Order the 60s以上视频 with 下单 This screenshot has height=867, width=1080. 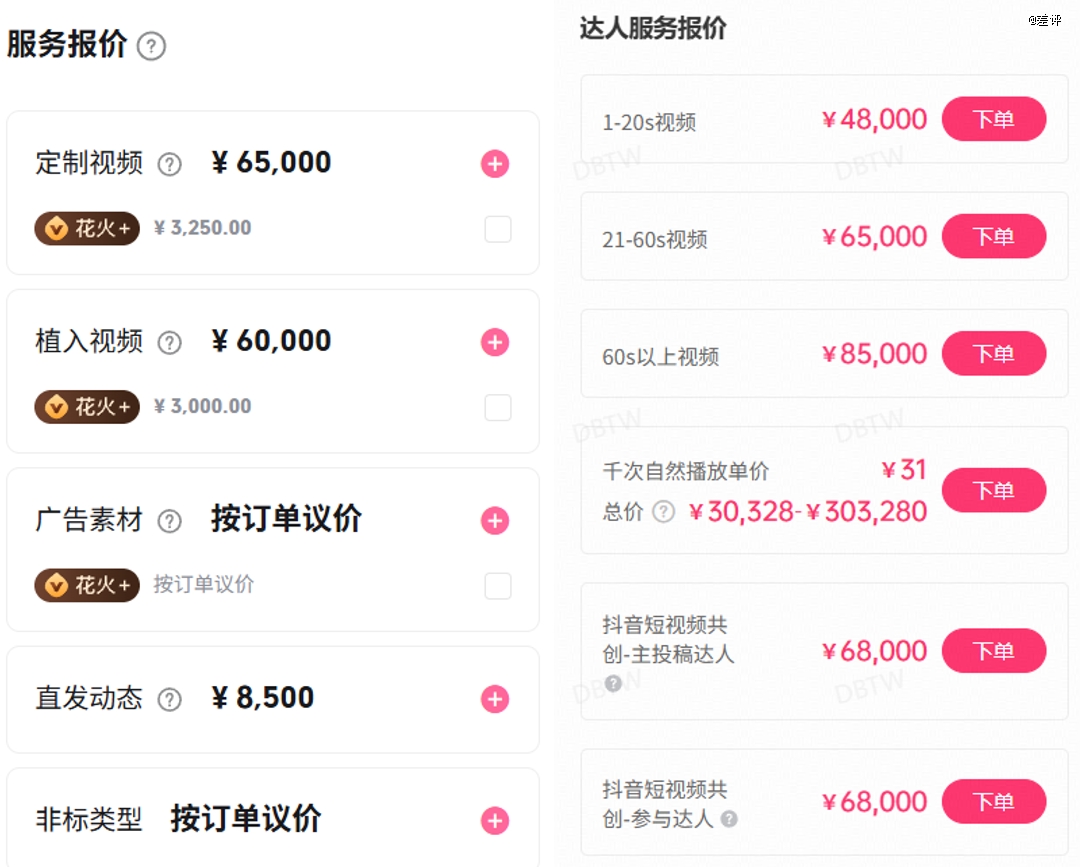pos(993,354)
